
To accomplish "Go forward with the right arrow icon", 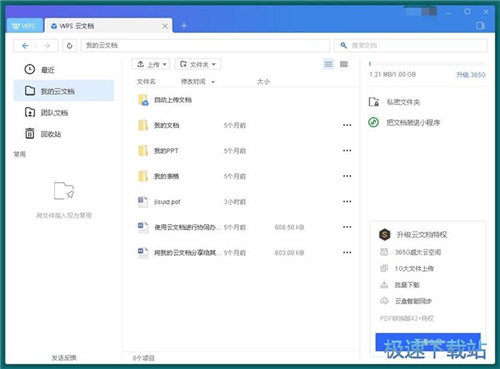I will click(x=47, y=46).
